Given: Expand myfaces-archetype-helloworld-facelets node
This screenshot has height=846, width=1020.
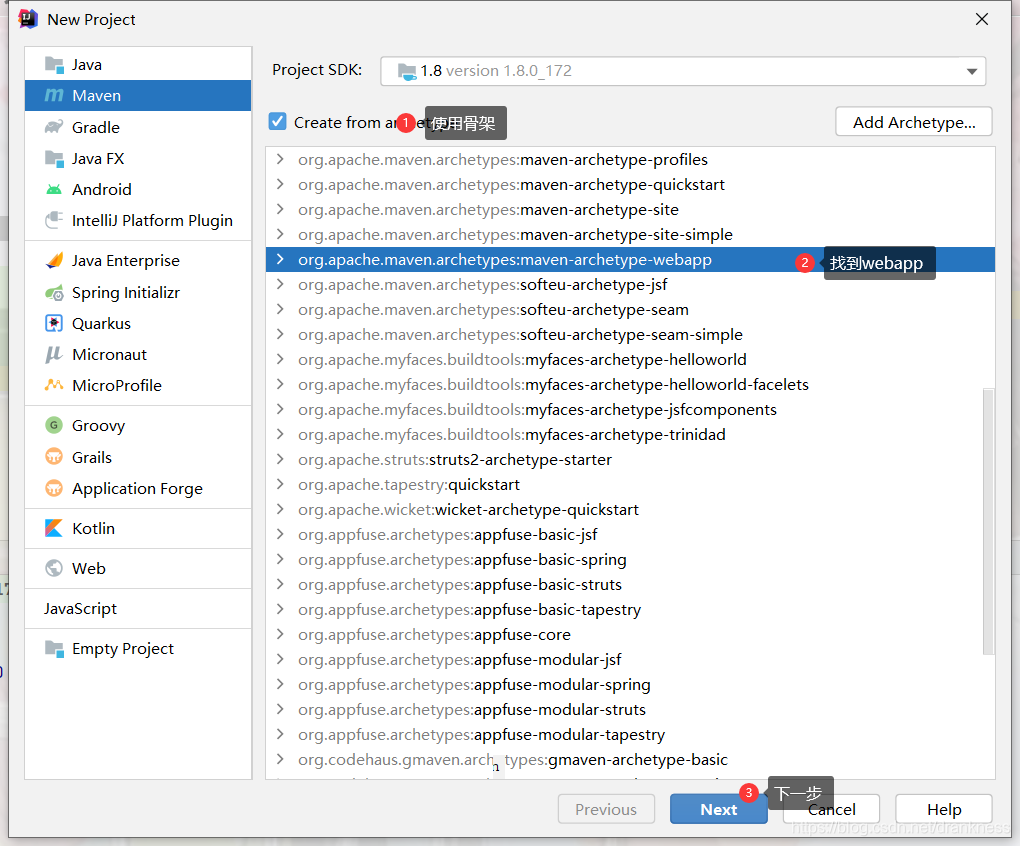Looking at the screenshot, I should click(x=280, y=384).
